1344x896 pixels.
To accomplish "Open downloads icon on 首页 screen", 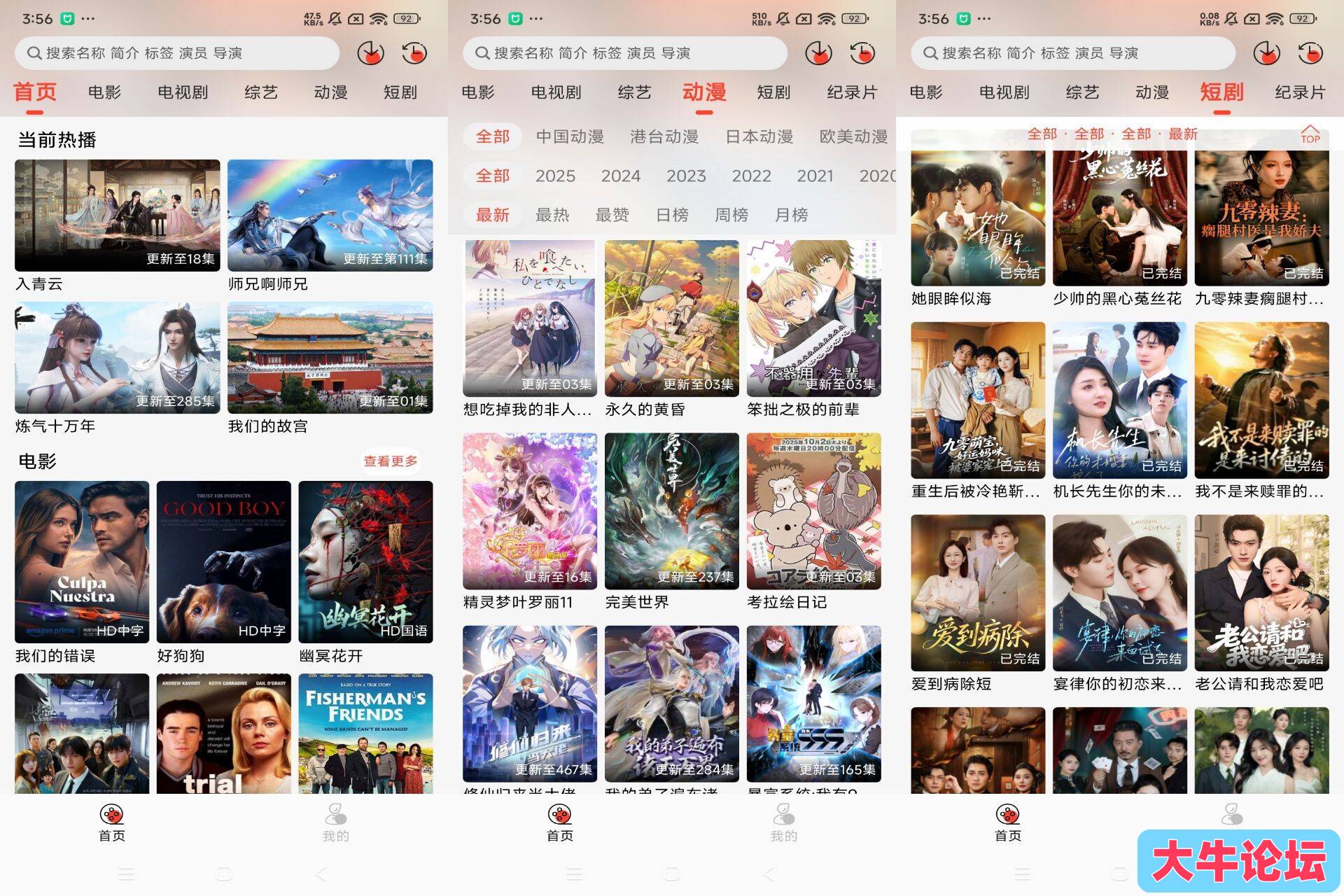I will click(370, 53).
